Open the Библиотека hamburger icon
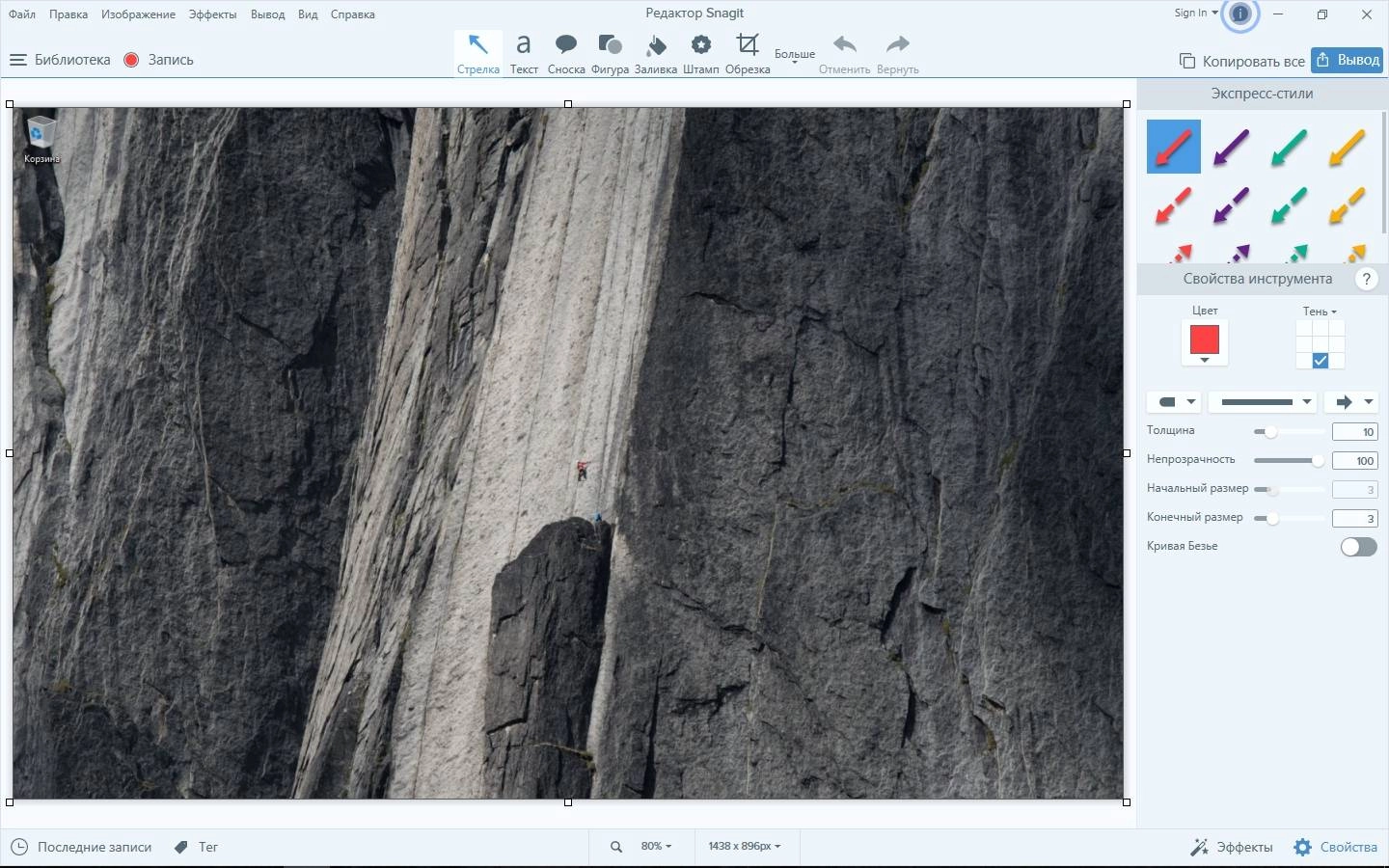Screen dimensions: 1389x868 pos(17,60)
